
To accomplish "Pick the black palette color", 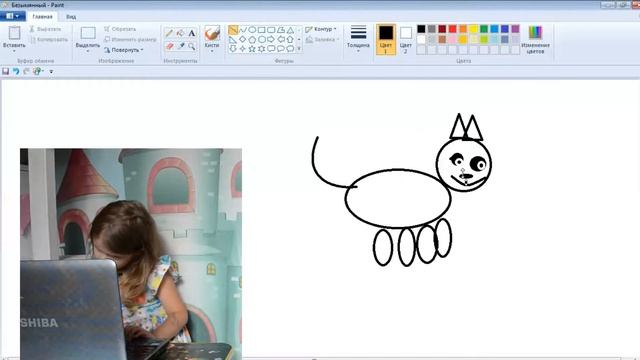I will pos(421,29).
